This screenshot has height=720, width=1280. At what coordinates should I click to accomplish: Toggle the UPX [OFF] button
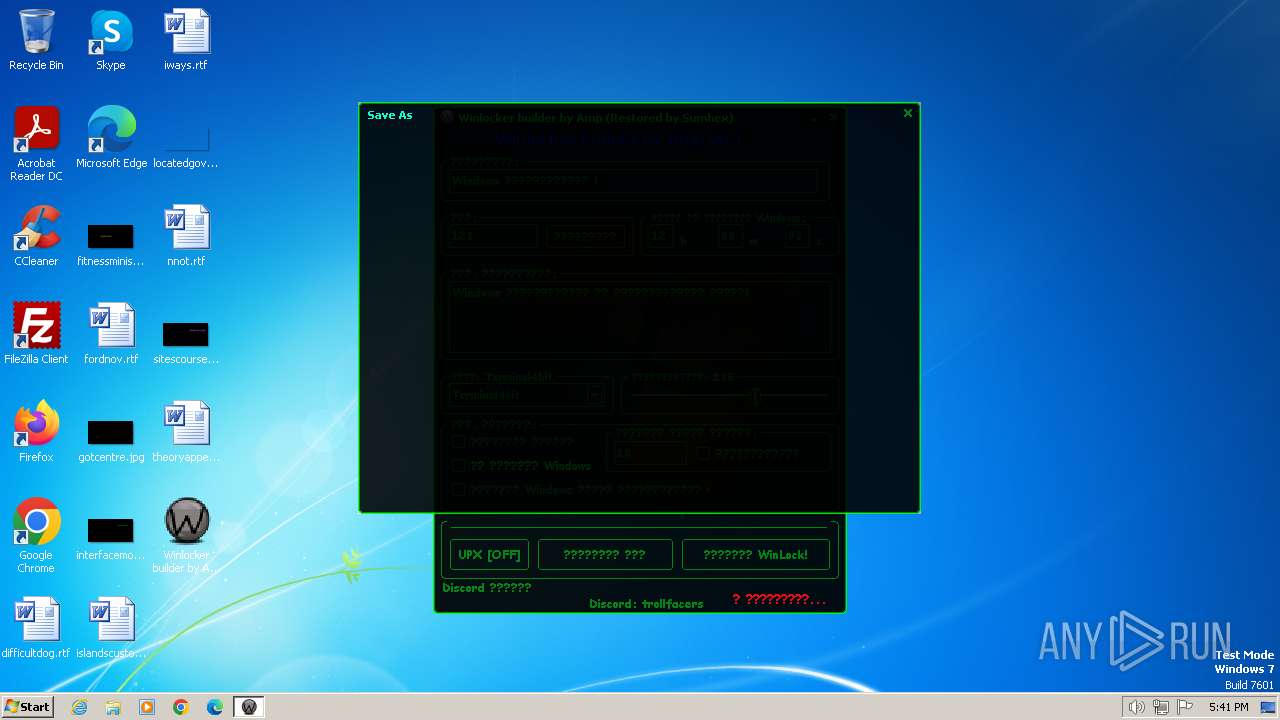coord(489,554)
